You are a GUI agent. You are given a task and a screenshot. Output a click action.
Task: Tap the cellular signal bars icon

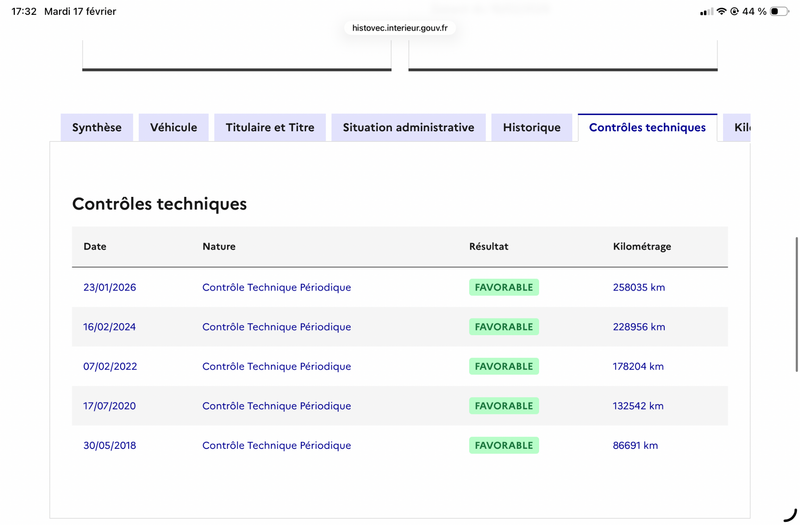pos(706,11)
